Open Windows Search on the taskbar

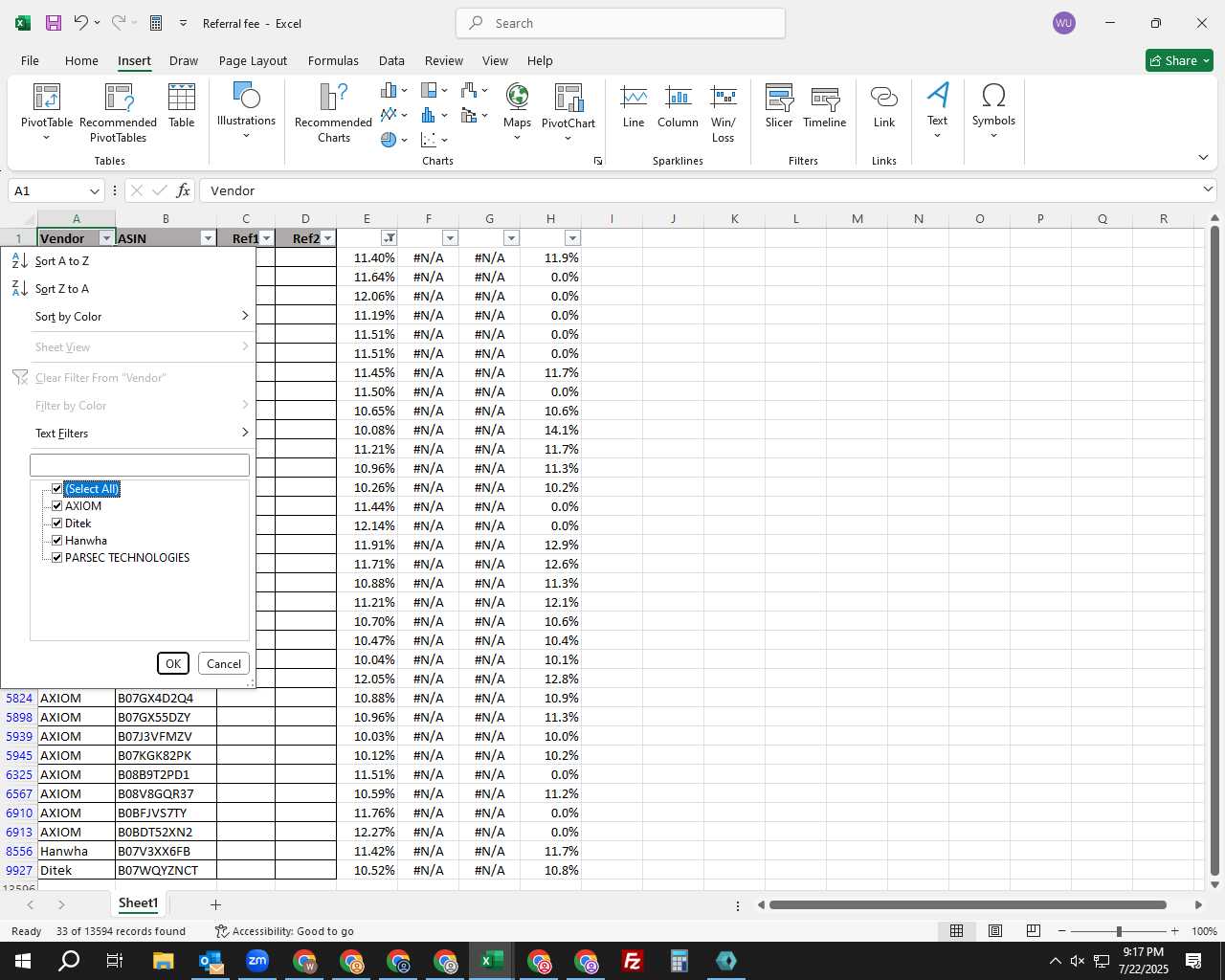(x=69, y=961)
